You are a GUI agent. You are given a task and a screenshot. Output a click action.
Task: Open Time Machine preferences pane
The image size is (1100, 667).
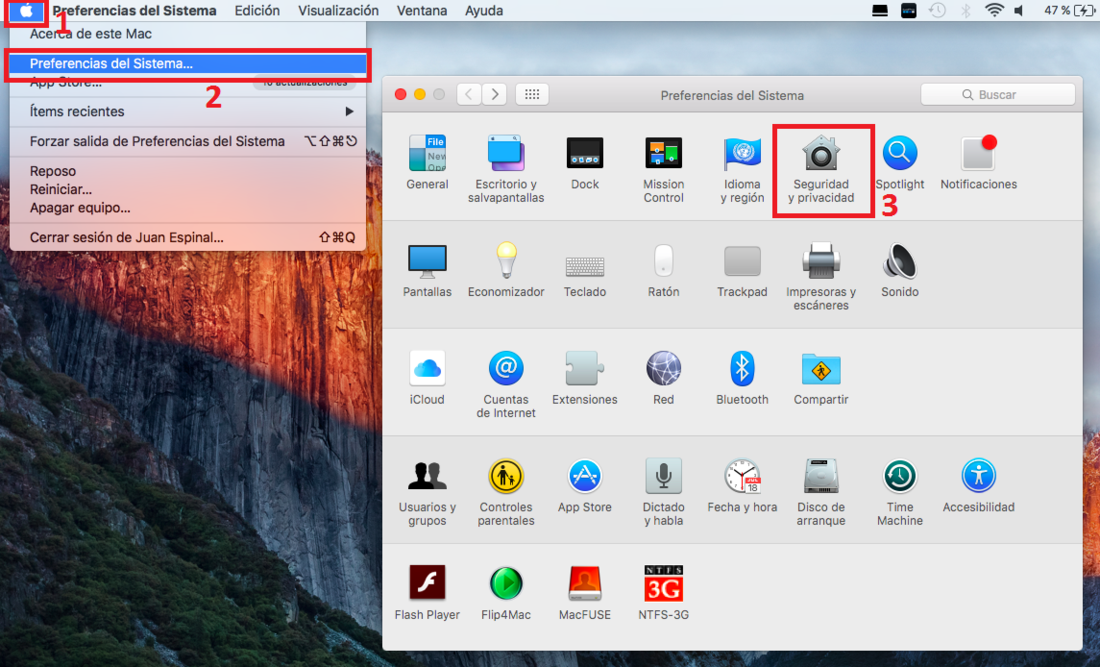(899, 492)
